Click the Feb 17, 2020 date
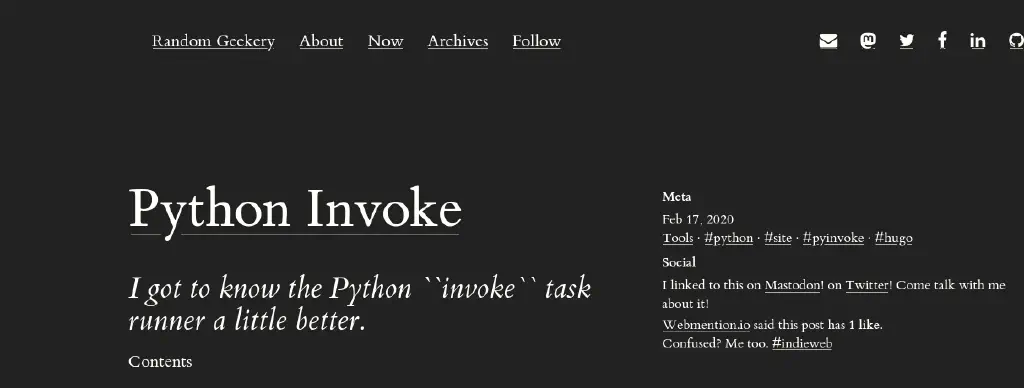Screen dimensions: 1024x388 pos(698,219)
